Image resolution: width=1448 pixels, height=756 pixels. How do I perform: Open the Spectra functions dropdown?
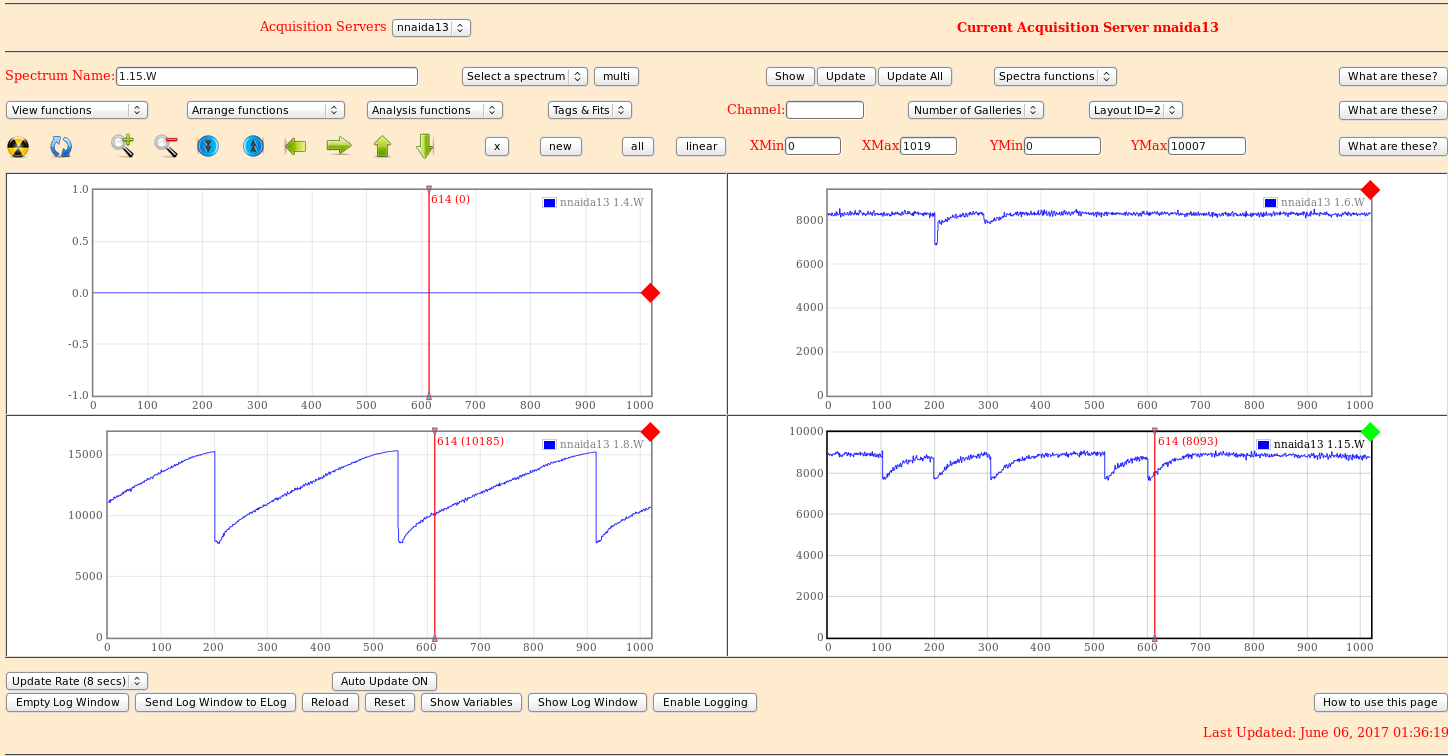tap(1055, 76)
